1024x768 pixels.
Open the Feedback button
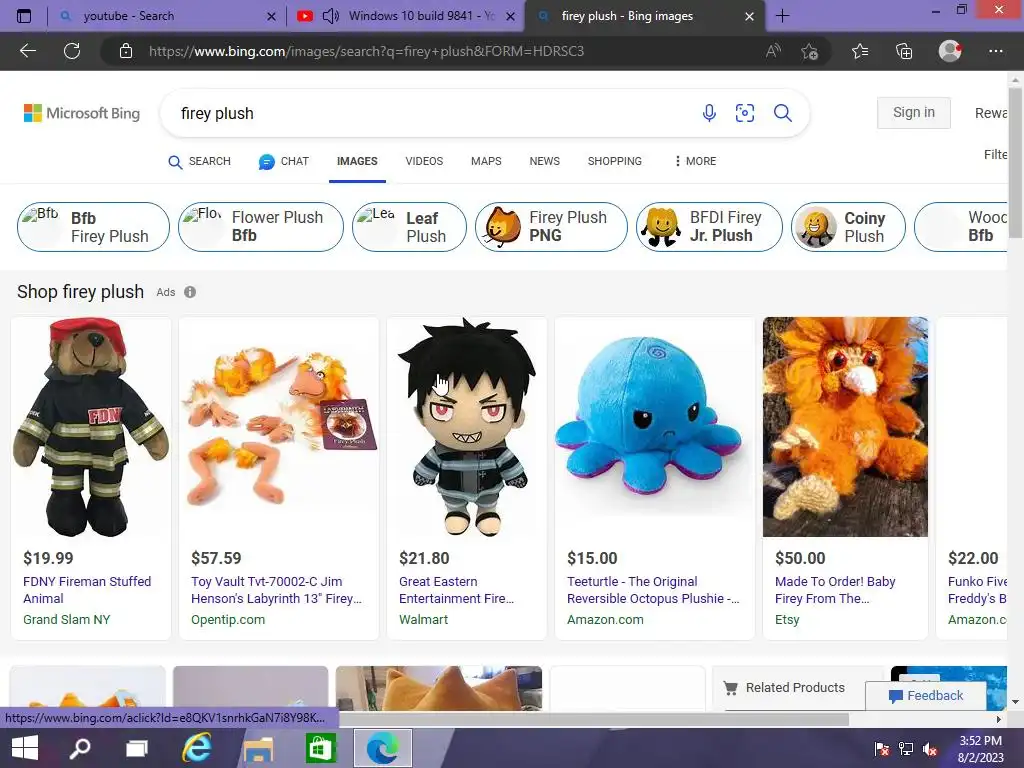pos(925,696)
